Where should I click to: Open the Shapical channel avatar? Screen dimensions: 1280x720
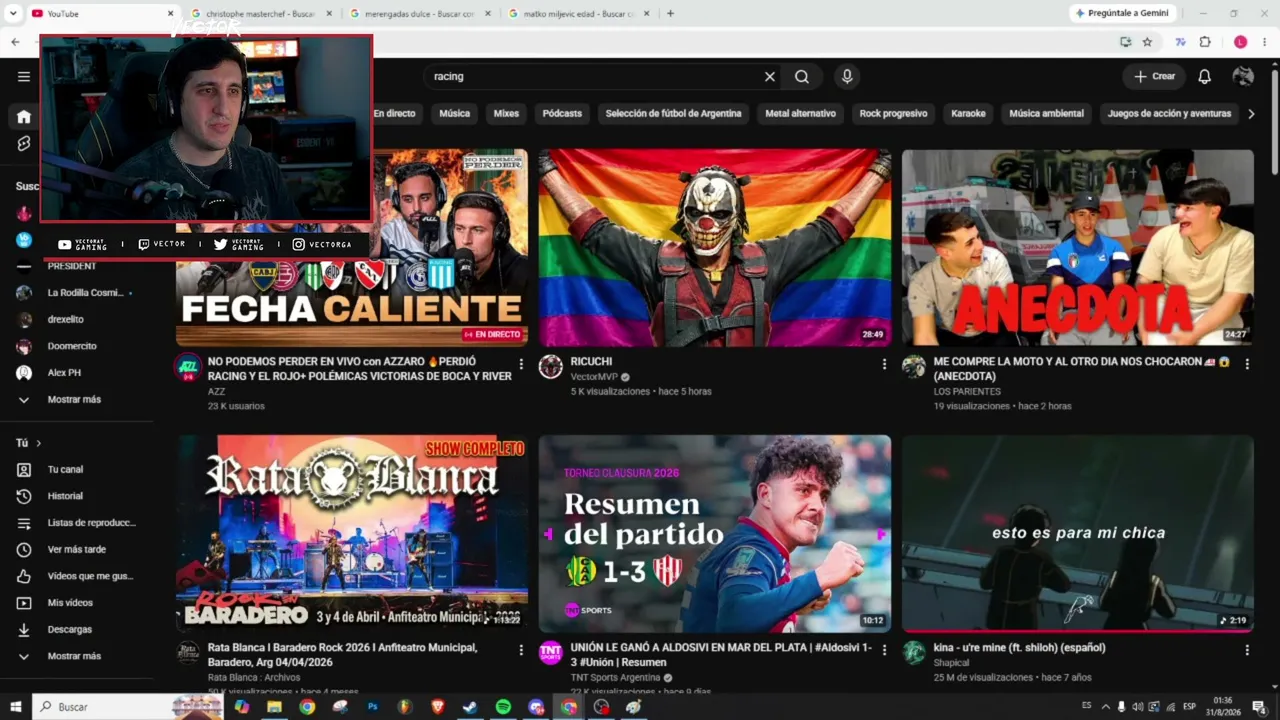(x=914, y=653)
